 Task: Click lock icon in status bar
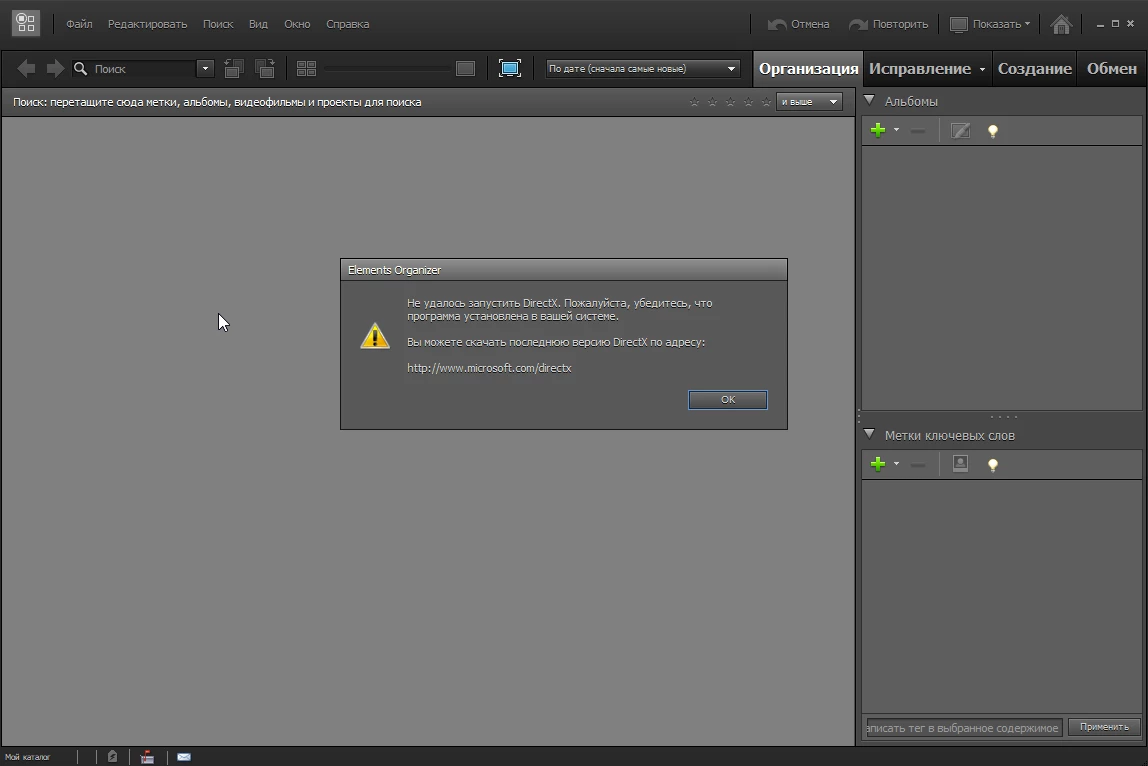point(112,756)
